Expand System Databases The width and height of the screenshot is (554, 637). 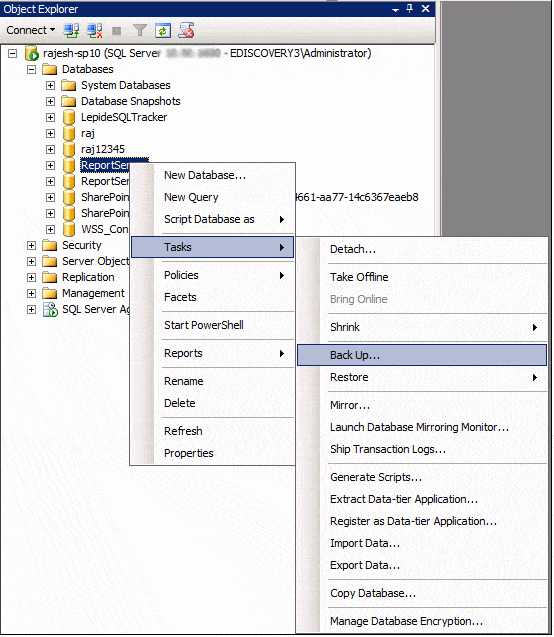click(x=50, y=85)
